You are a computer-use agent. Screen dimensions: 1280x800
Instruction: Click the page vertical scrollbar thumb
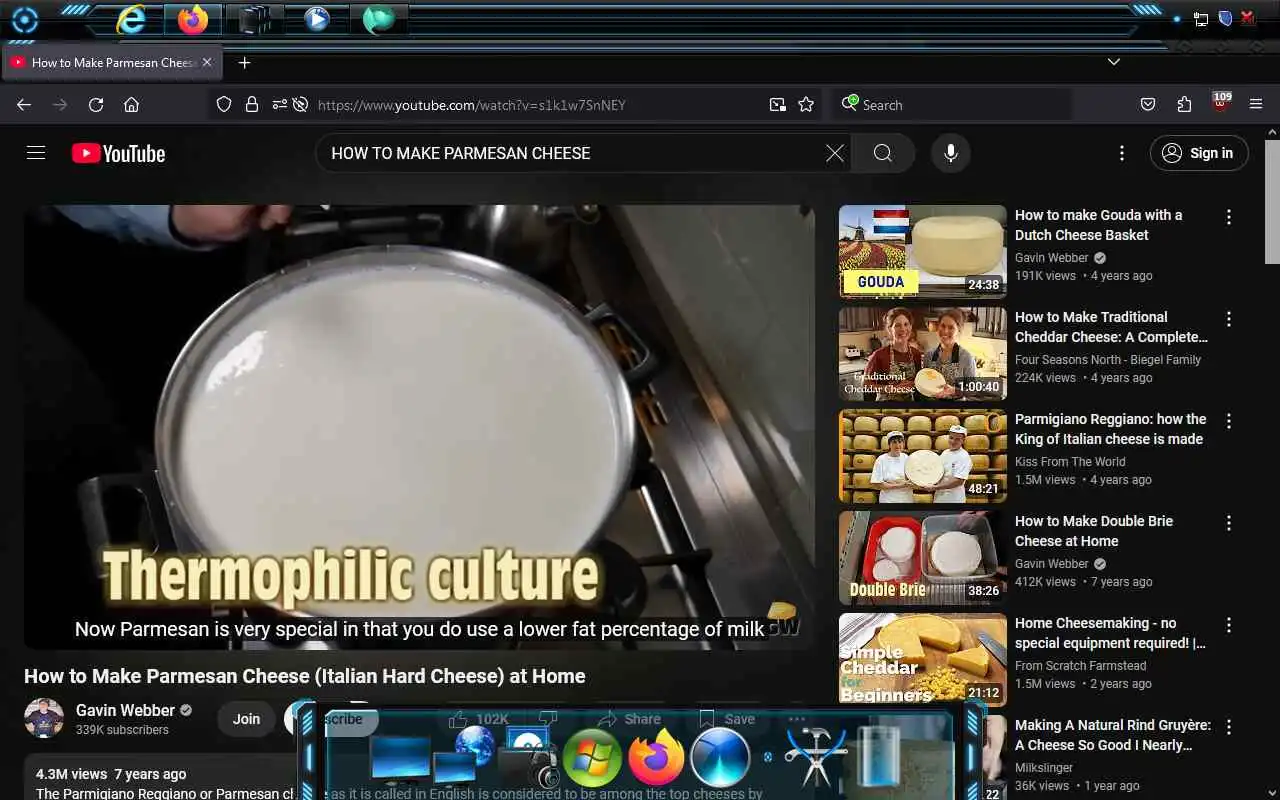coord(1272,202)
